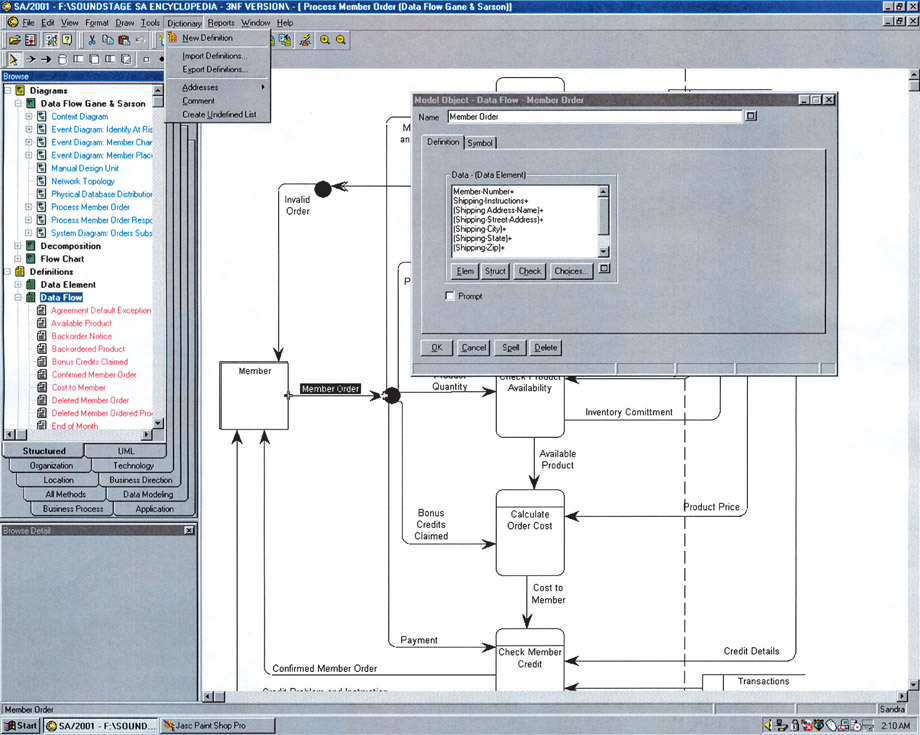
Task: Click the Calculate Order Cost process box
Action: click(530, 532)
